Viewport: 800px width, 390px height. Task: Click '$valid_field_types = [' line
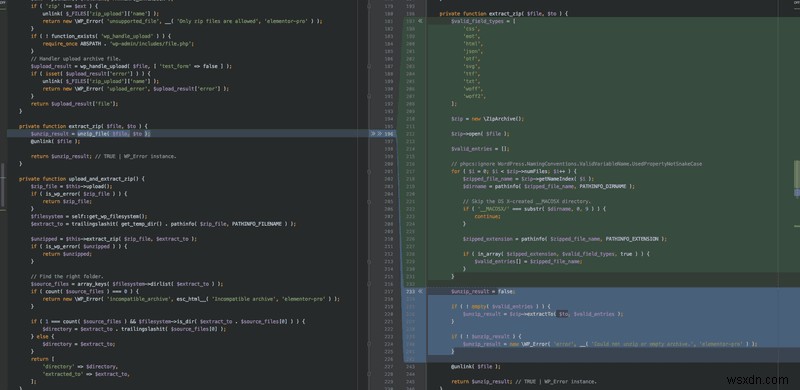[483, 21]
